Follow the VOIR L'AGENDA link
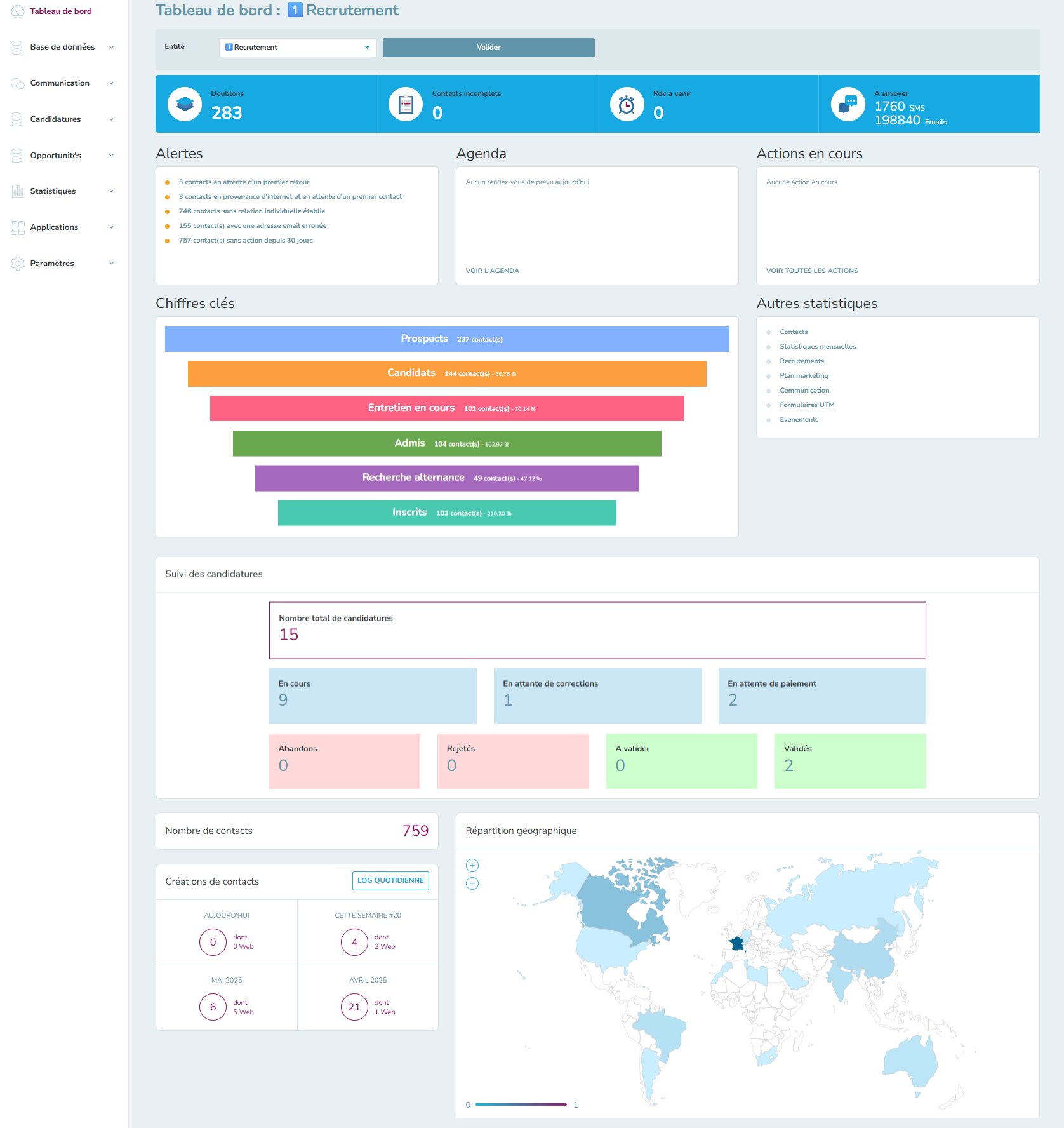Screen dimensions: 1064x1128 click(492, 271)
